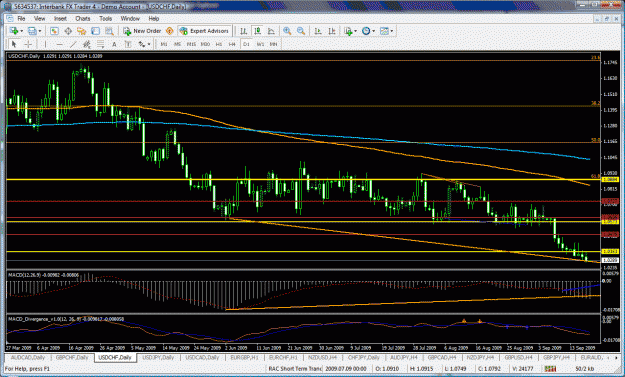Click the Arrows drawing tool icon

[x=142, y=44]
